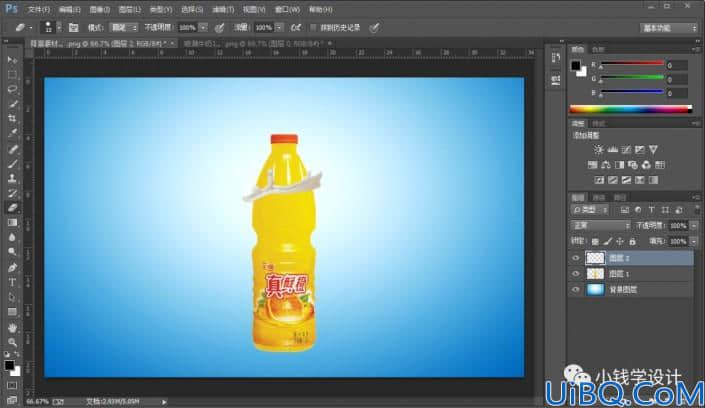Hide layer 2 with its eye icon

point(576,258)
